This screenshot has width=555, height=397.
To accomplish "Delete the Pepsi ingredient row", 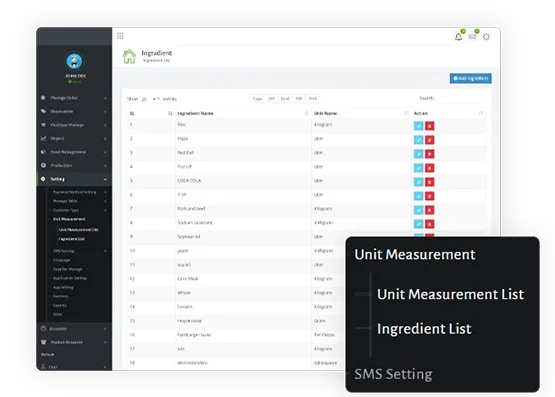I will click(430, 140).
